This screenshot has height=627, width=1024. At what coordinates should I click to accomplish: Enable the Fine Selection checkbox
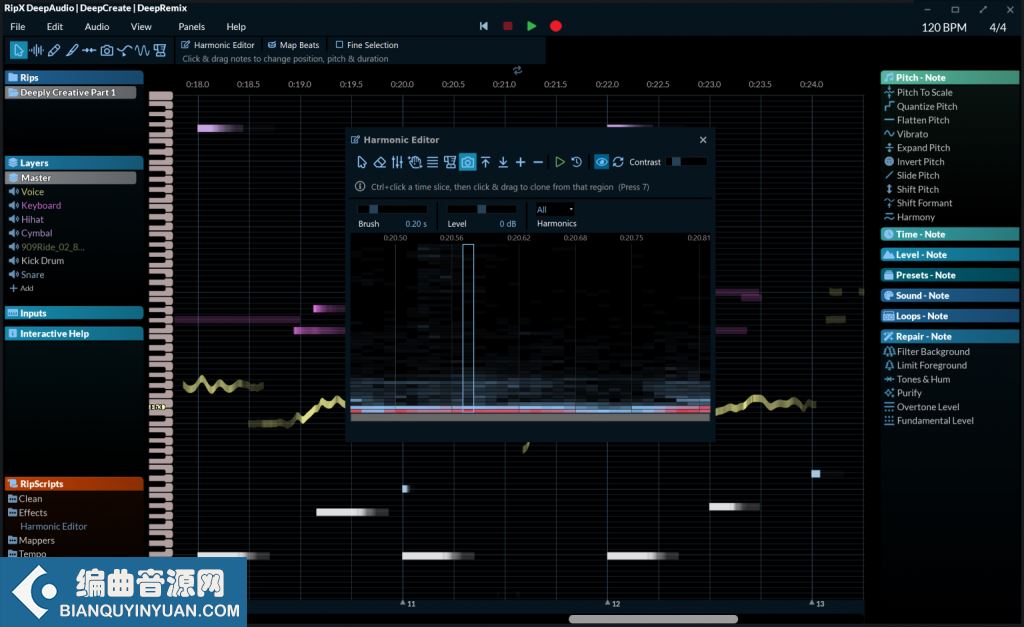pos(339,45)
